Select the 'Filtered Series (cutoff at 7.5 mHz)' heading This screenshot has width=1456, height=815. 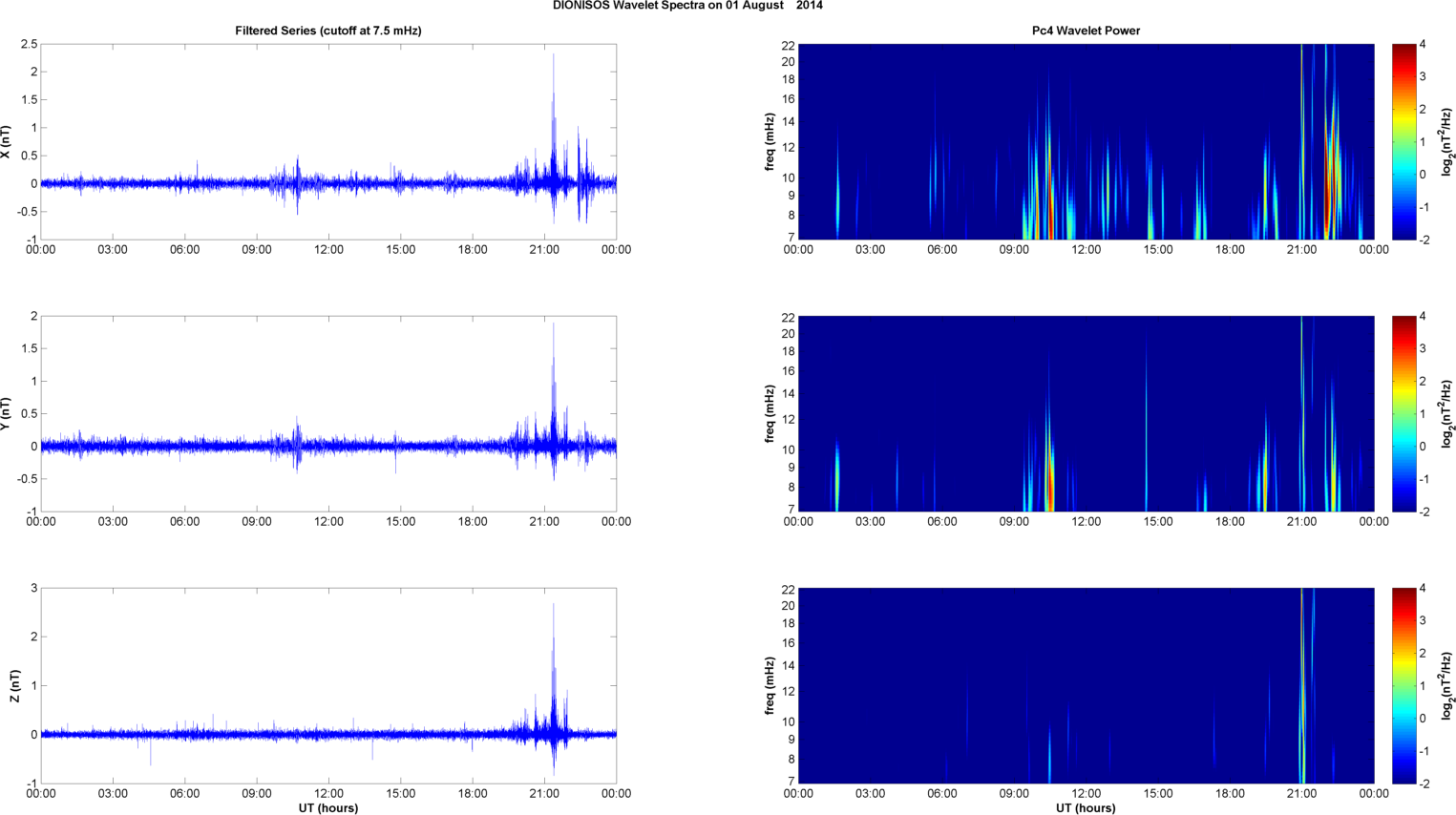tap(328, 31)
